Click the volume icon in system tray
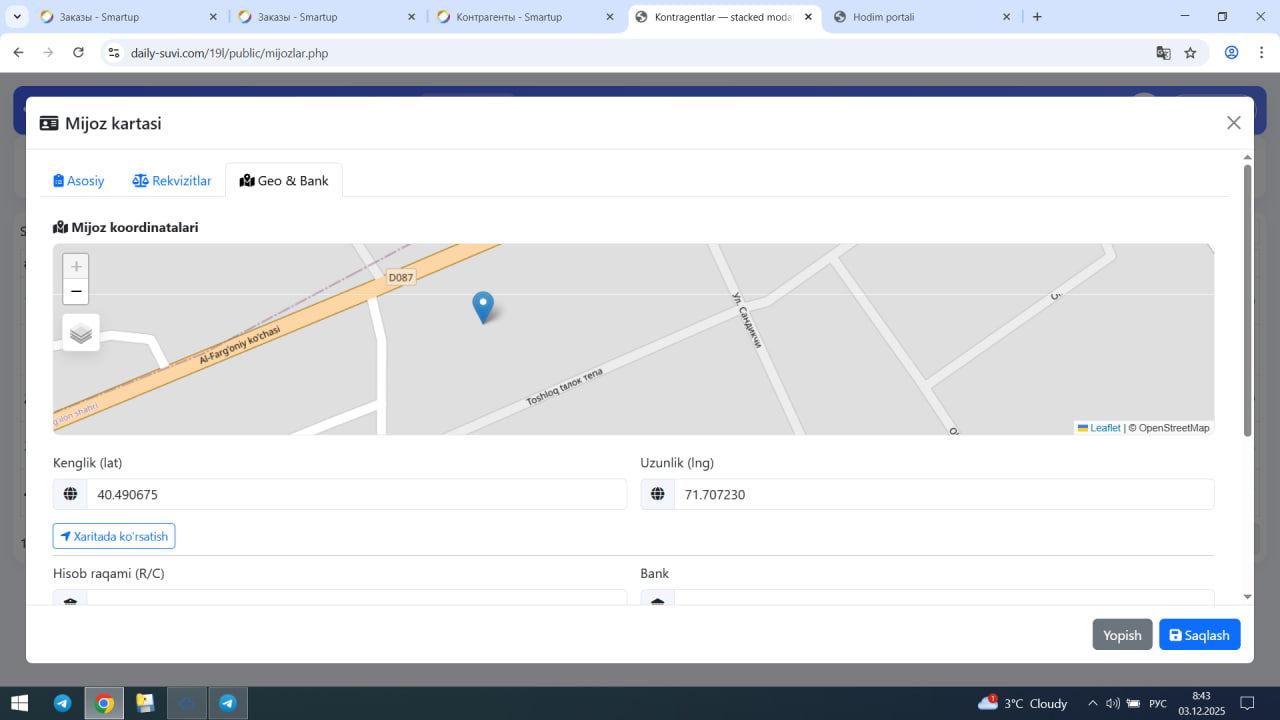The image size is (1280, 720). [x=1113, y=703]
